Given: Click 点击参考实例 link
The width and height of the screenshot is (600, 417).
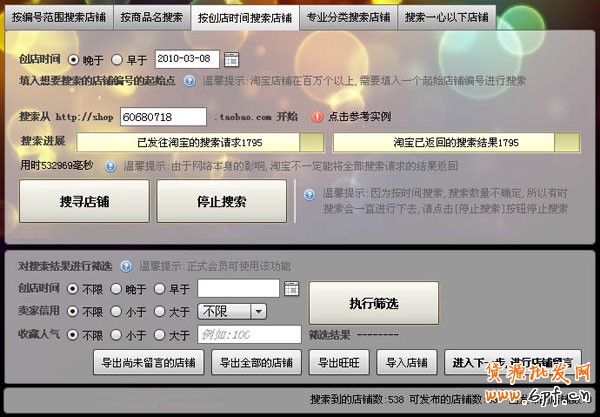Looking at the screenshot, I should pos(360,117).
